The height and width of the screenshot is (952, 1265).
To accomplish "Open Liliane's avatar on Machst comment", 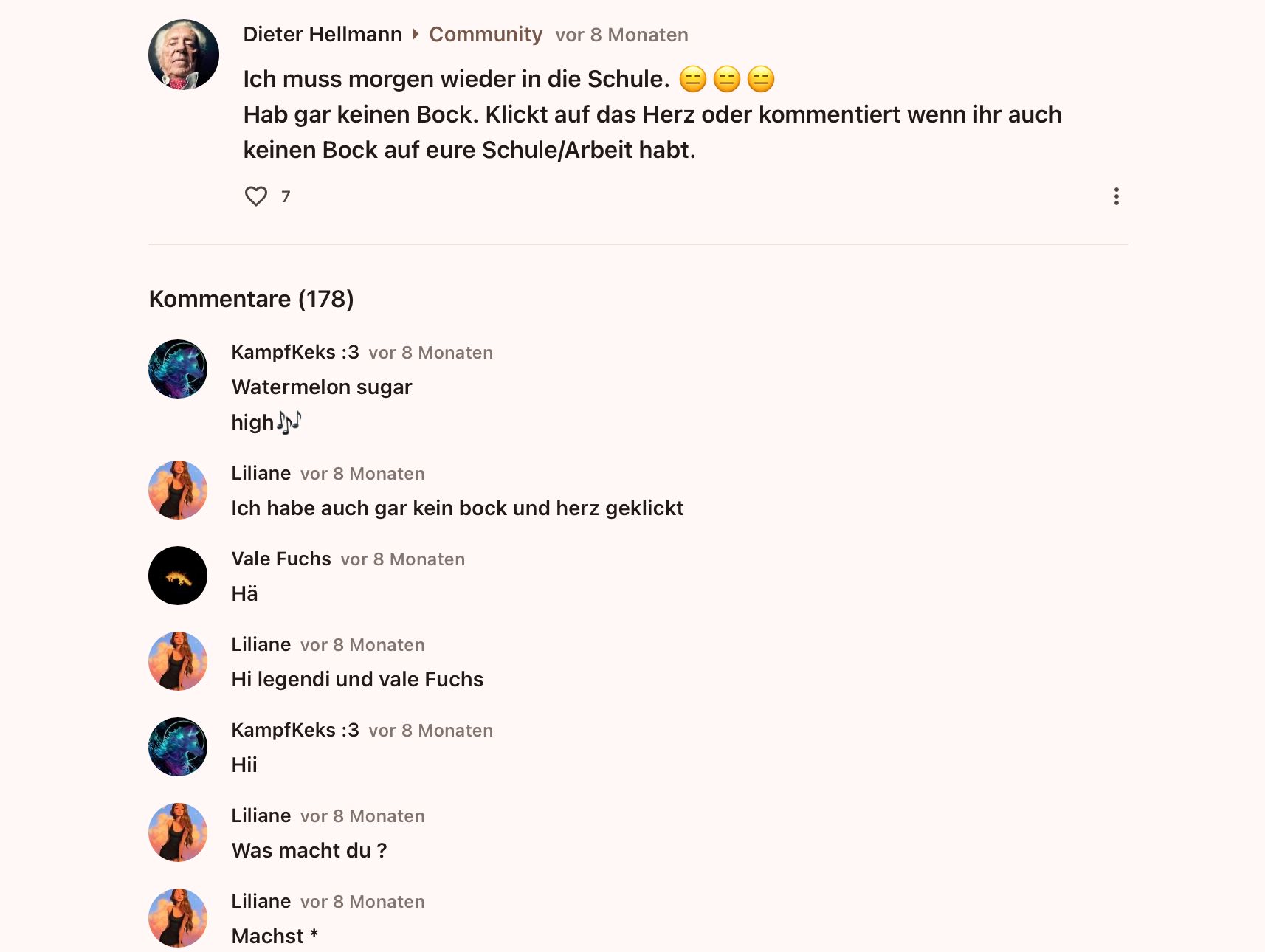I will 178,918.
